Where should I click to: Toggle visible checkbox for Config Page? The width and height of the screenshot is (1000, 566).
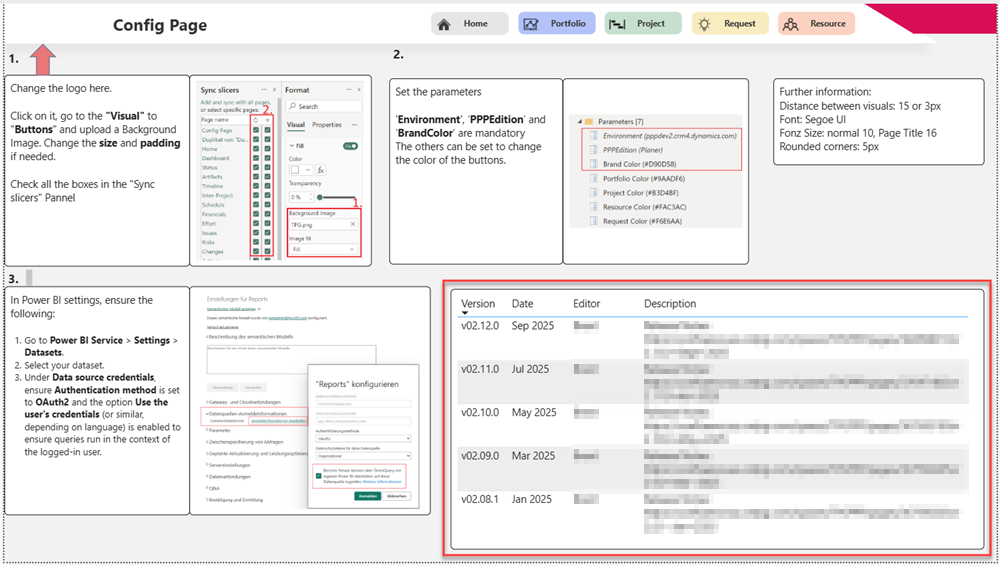coord(267,130)
